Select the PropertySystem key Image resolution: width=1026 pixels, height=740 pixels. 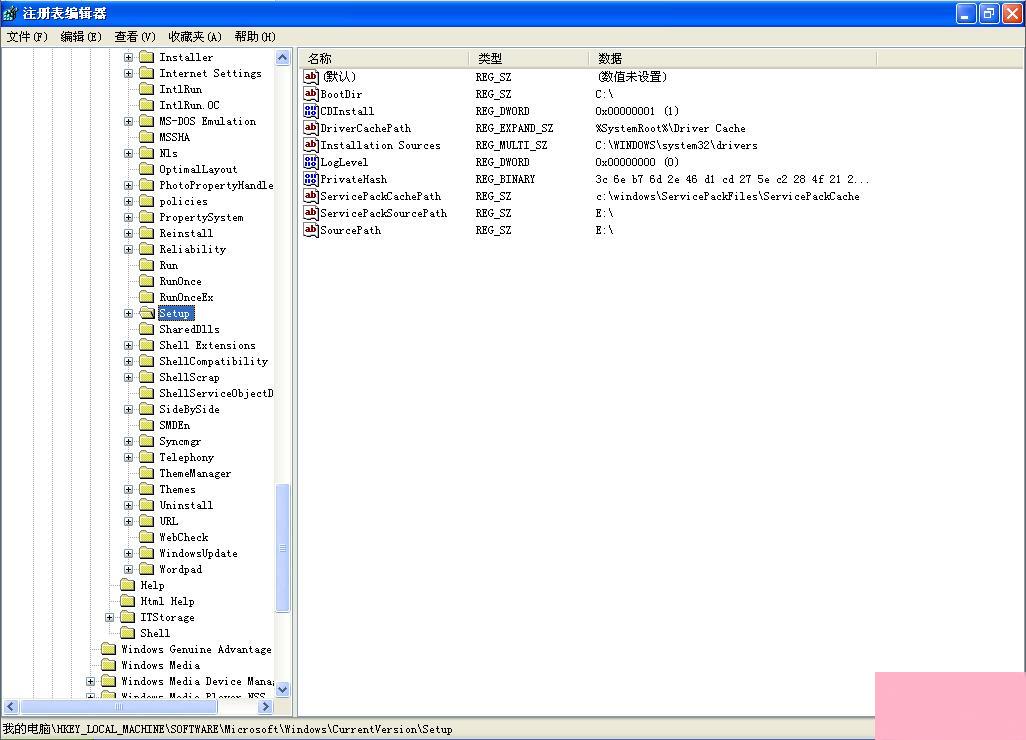202,217
